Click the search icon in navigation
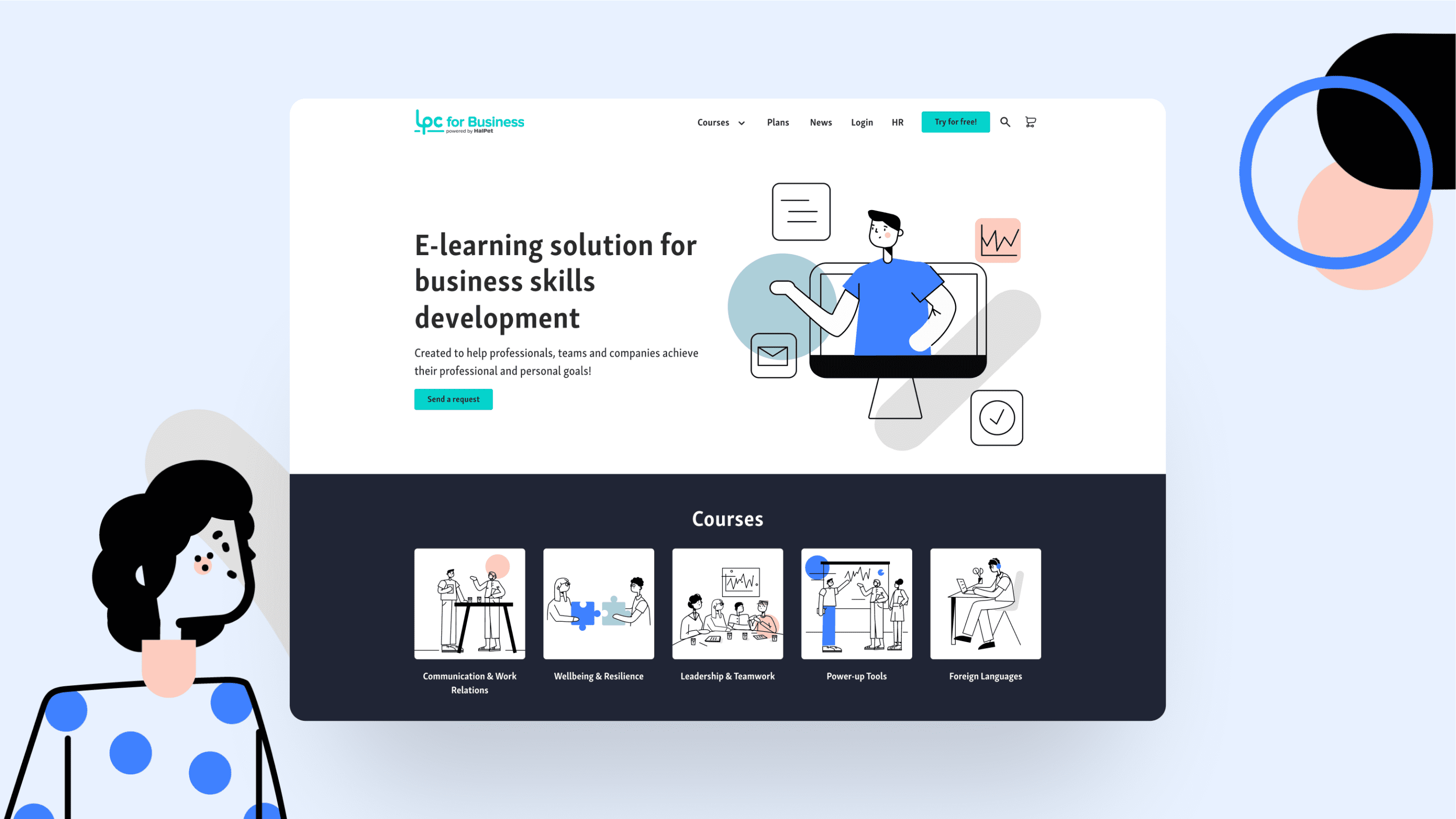The width and height of the screenshot is (1456, 819). (1005, 122)
